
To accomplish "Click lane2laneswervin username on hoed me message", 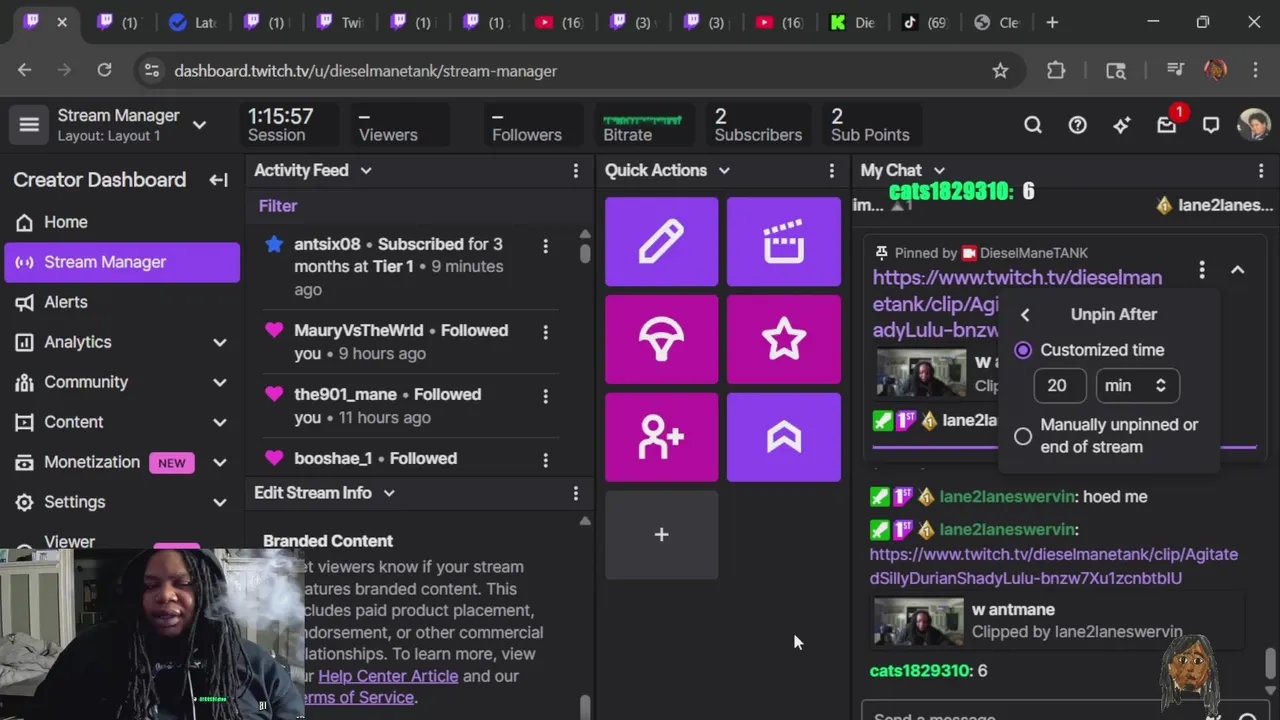I will point(1007,497).
